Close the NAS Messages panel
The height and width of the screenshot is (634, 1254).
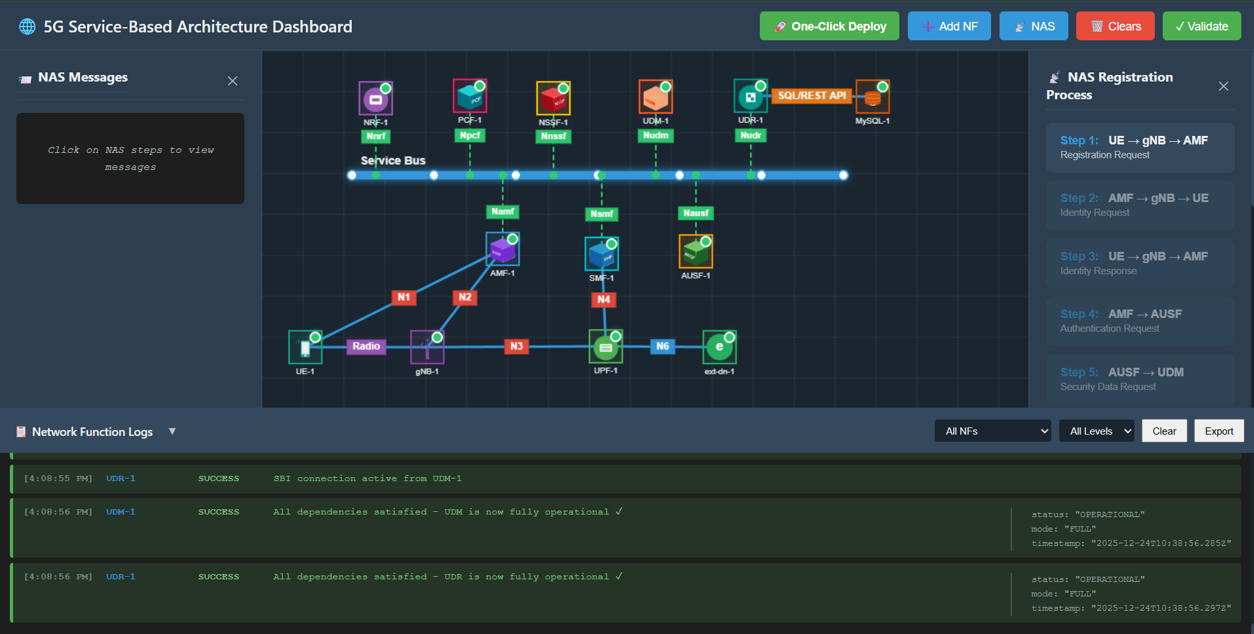point(232,81)
